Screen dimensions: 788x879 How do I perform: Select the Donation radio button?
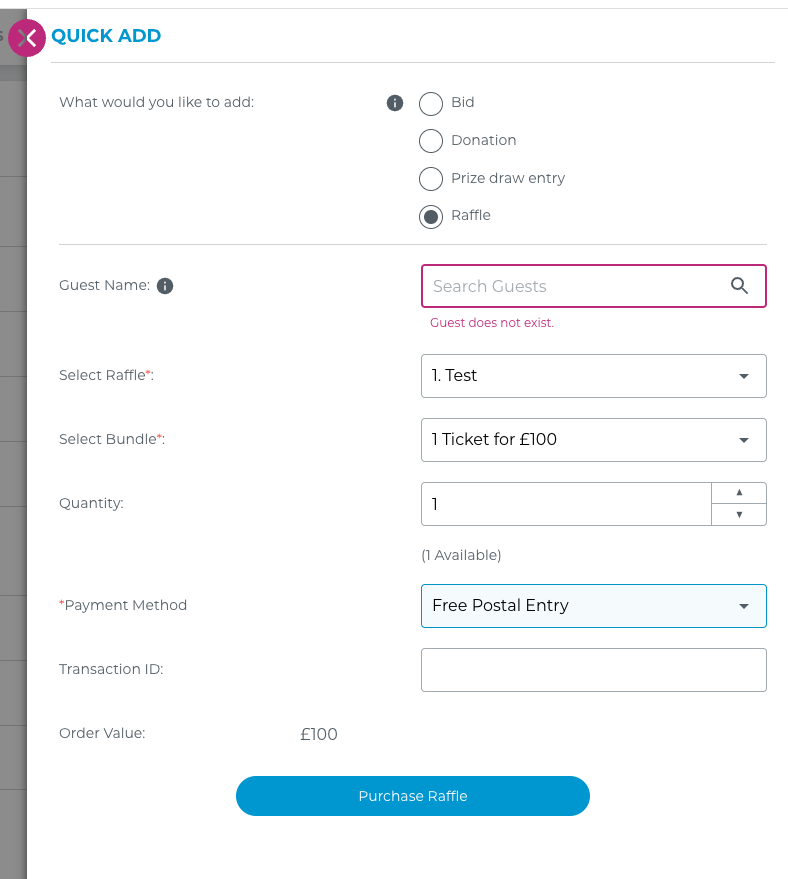(430, 141)
